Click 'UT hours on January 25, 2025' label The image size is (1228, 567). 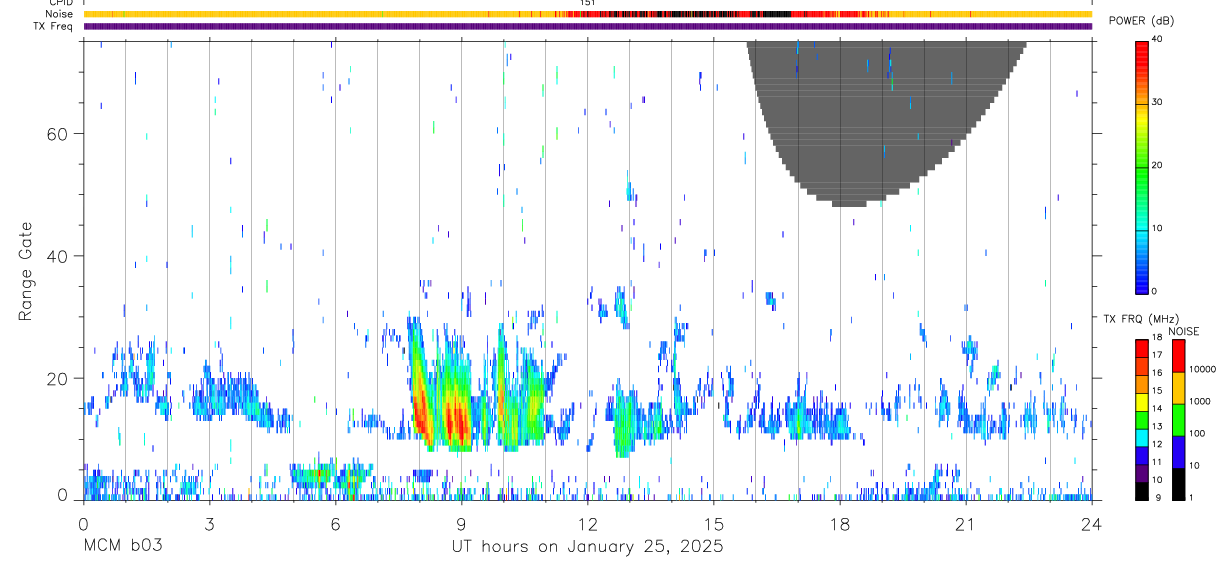point(586,547)
